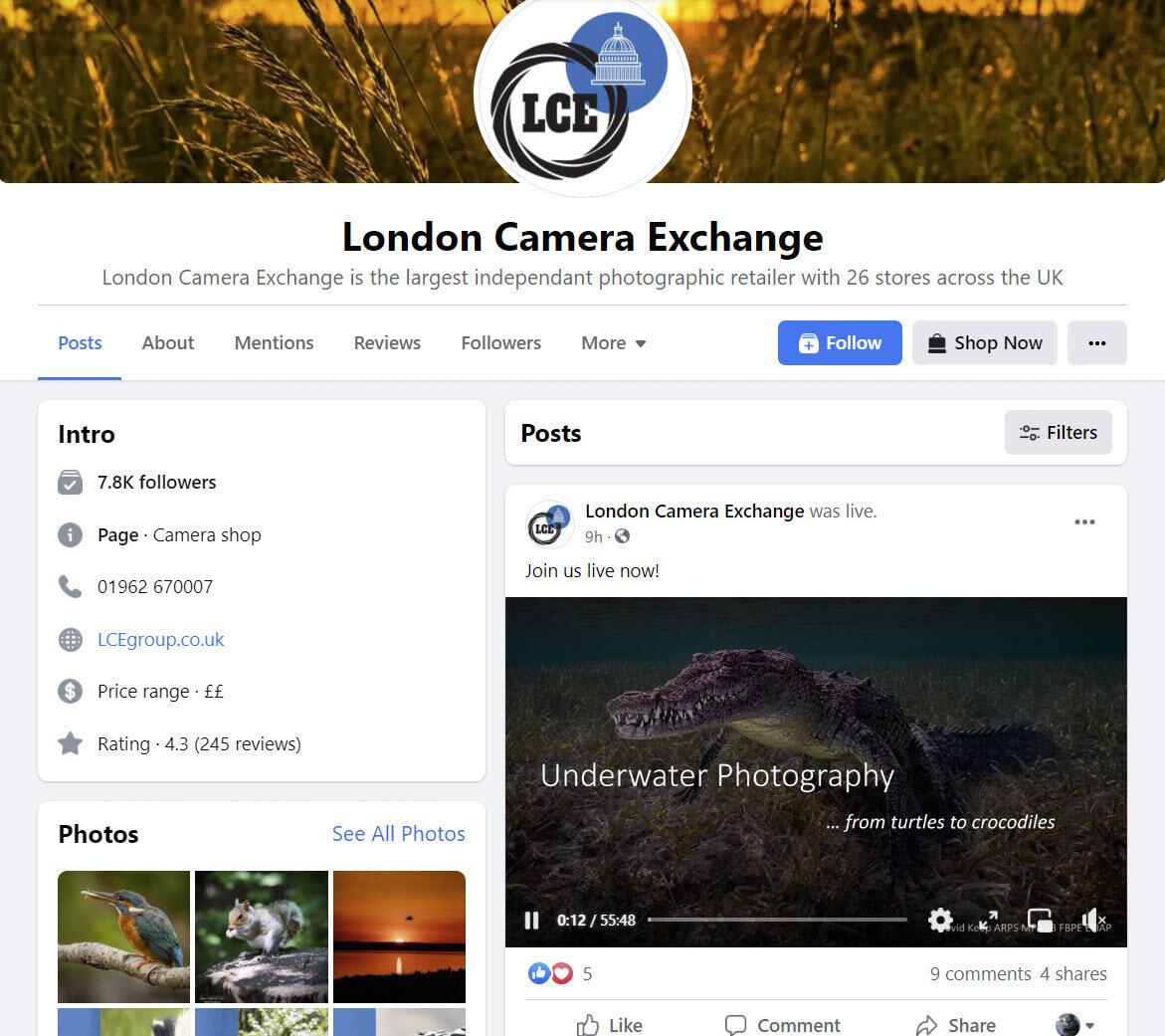This screenshot has width=1165, height=1036.
Task: Like the live video post
Action: (x=609, y=1025)
